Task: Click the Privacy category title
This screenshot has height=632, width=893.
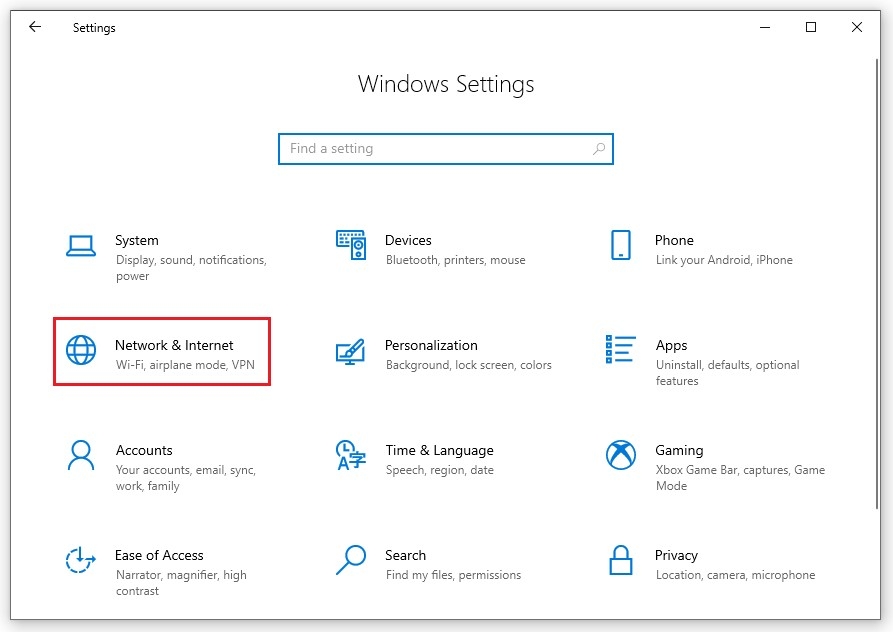Action: click(x=676, y=555)
